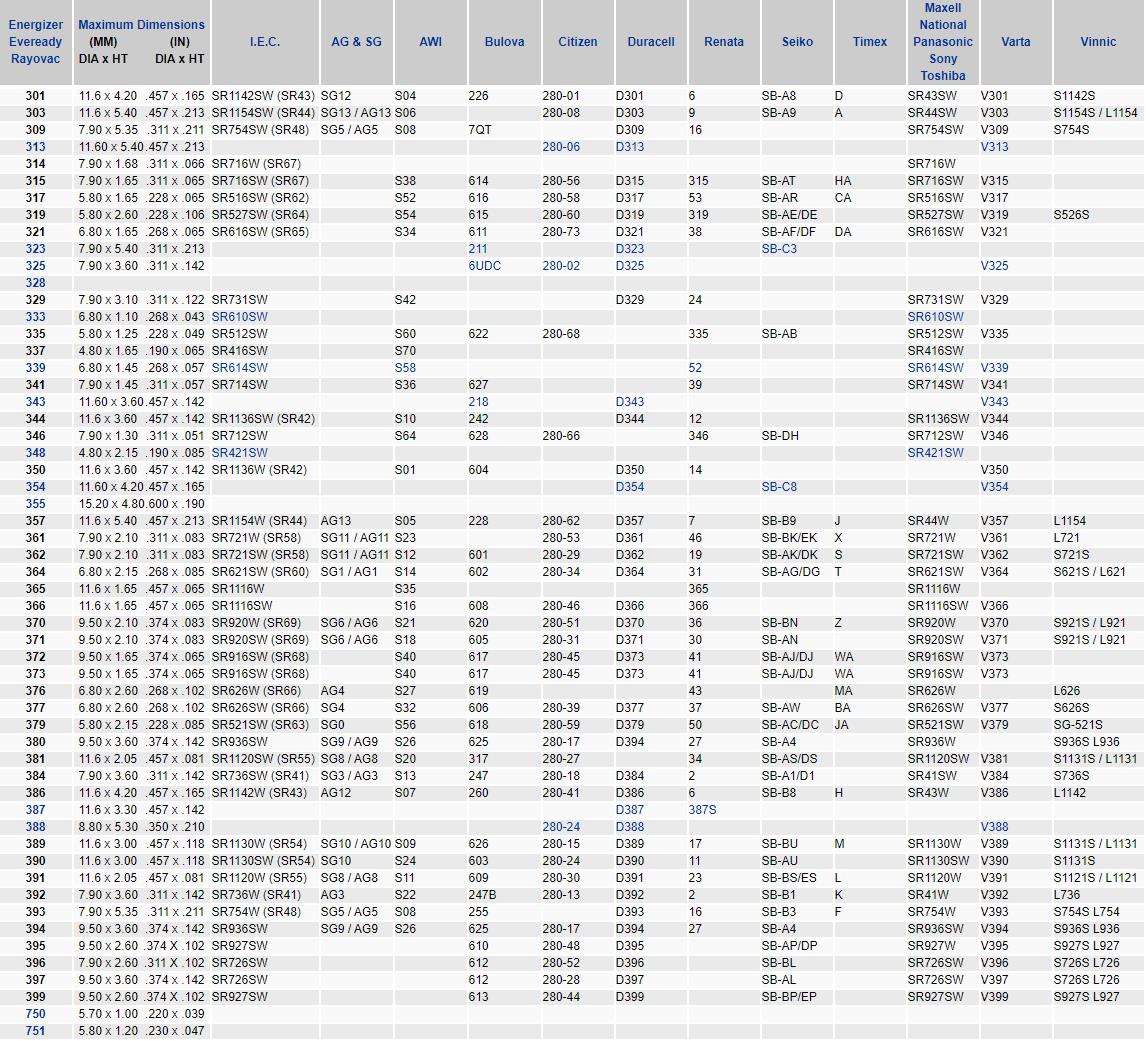1146x1041 pixels.
Task: Select AG & SG cell 'SG10 / AG10'
Action: click(355, 844)
